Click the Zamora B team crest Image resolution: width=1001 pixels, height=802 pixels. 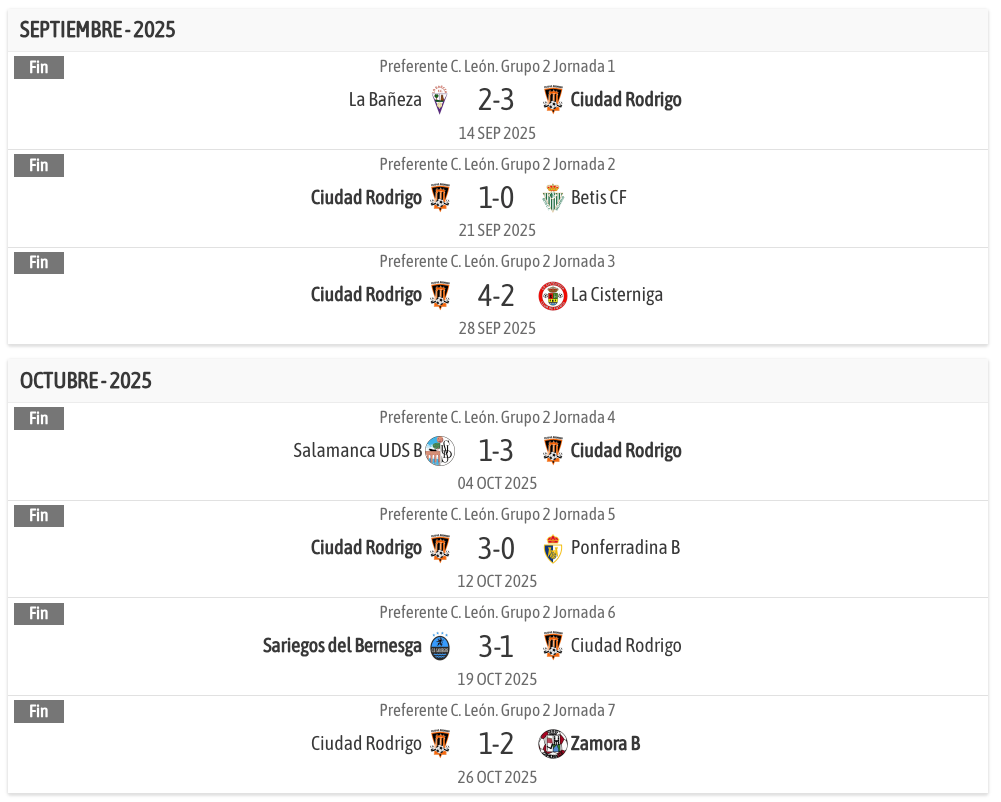tap(552, 744)
